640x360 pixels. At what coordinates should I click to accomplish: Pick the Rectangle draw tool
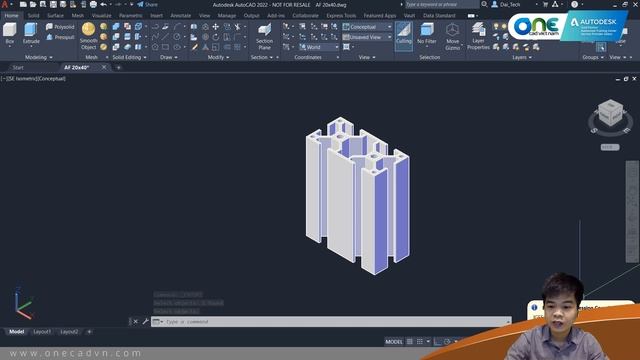coord(165,47)
